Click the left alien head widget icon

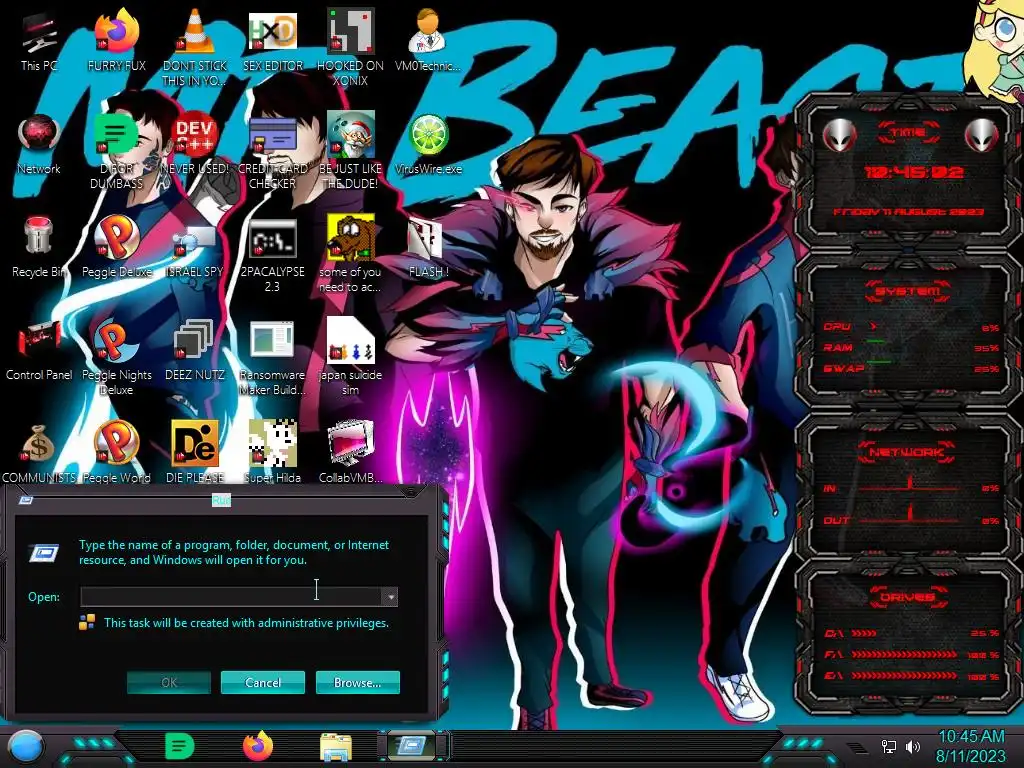click(x=840, y=135)
